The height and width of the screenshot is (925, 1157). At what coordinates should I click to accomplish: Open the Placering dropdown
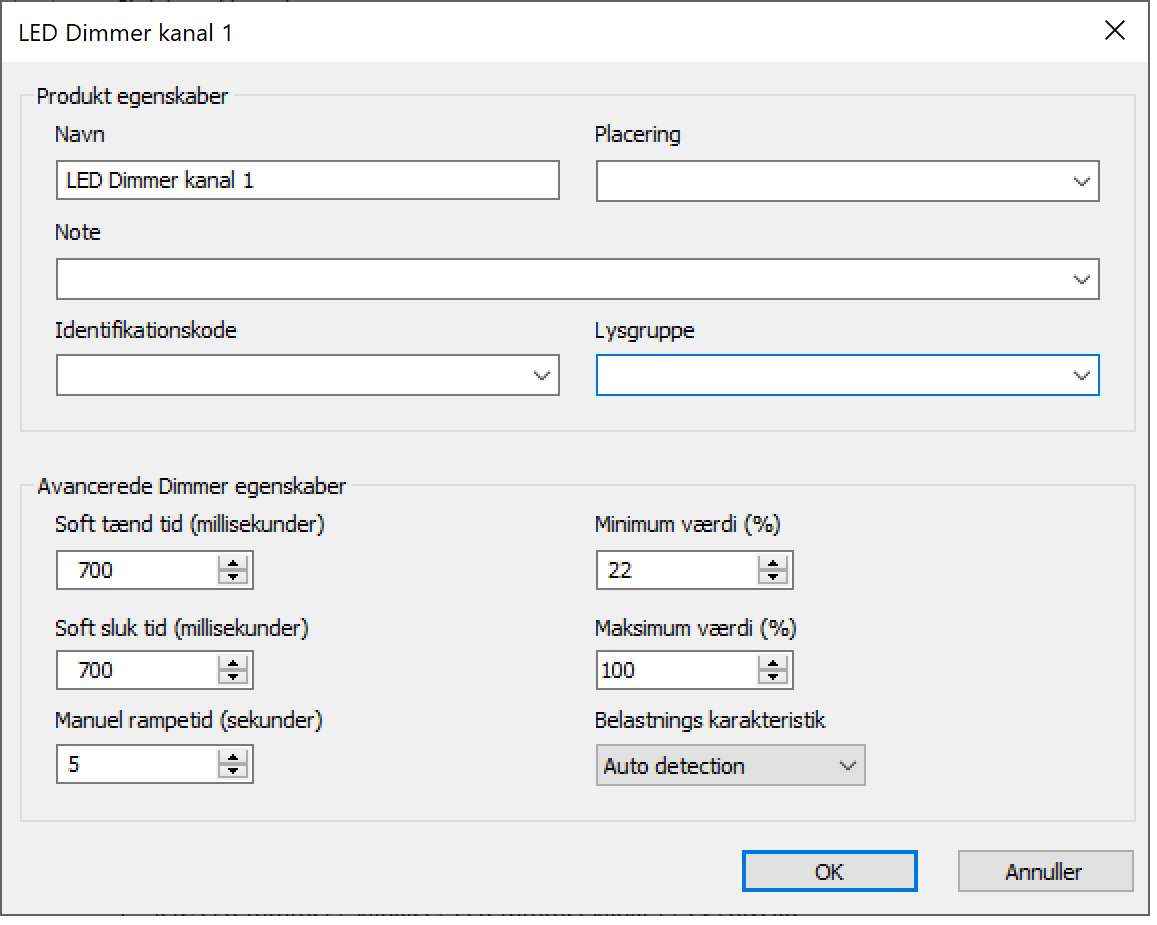1080,182
